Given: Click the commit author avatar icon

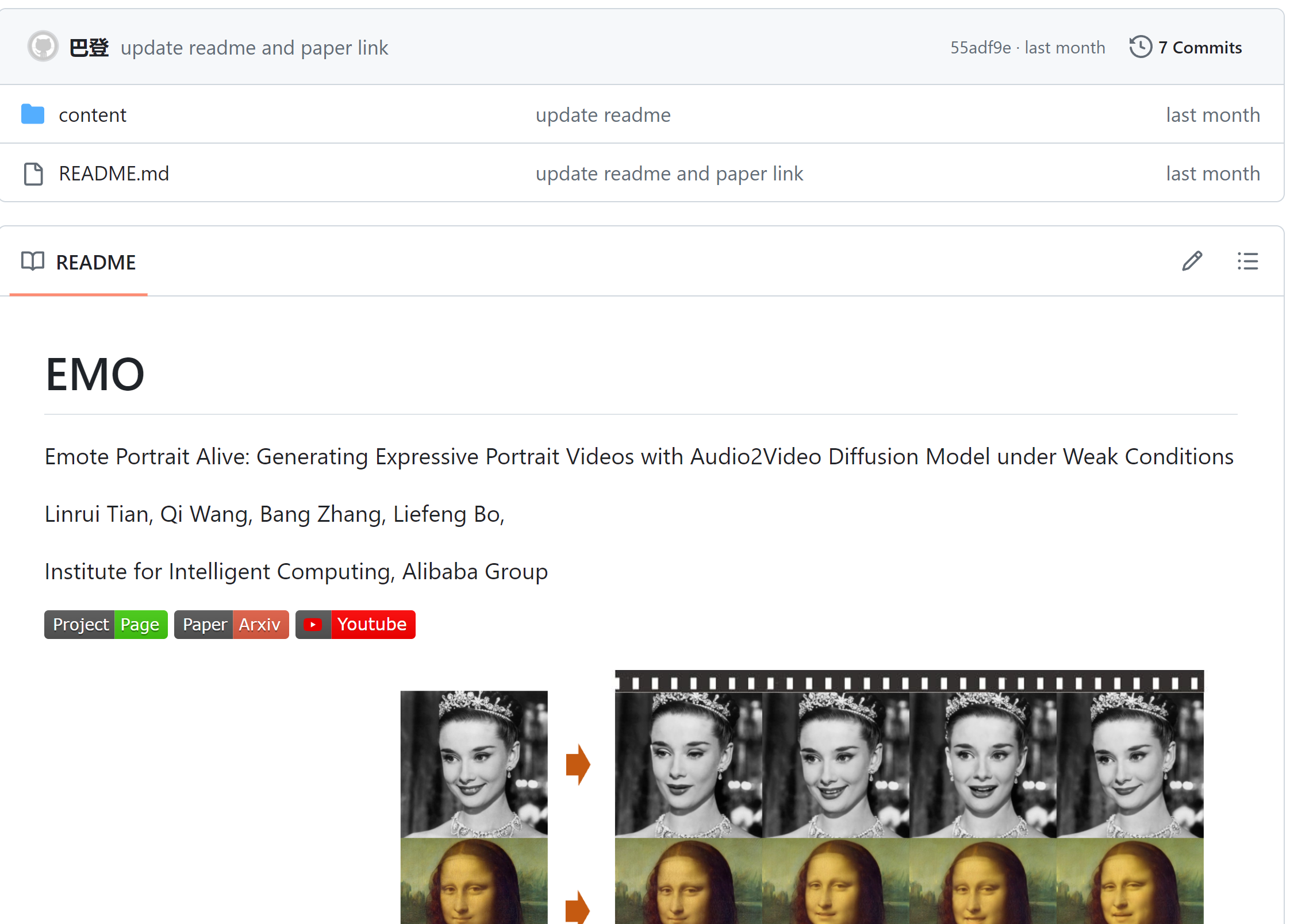Looking at the screenshot, I should tap(43, 47).
